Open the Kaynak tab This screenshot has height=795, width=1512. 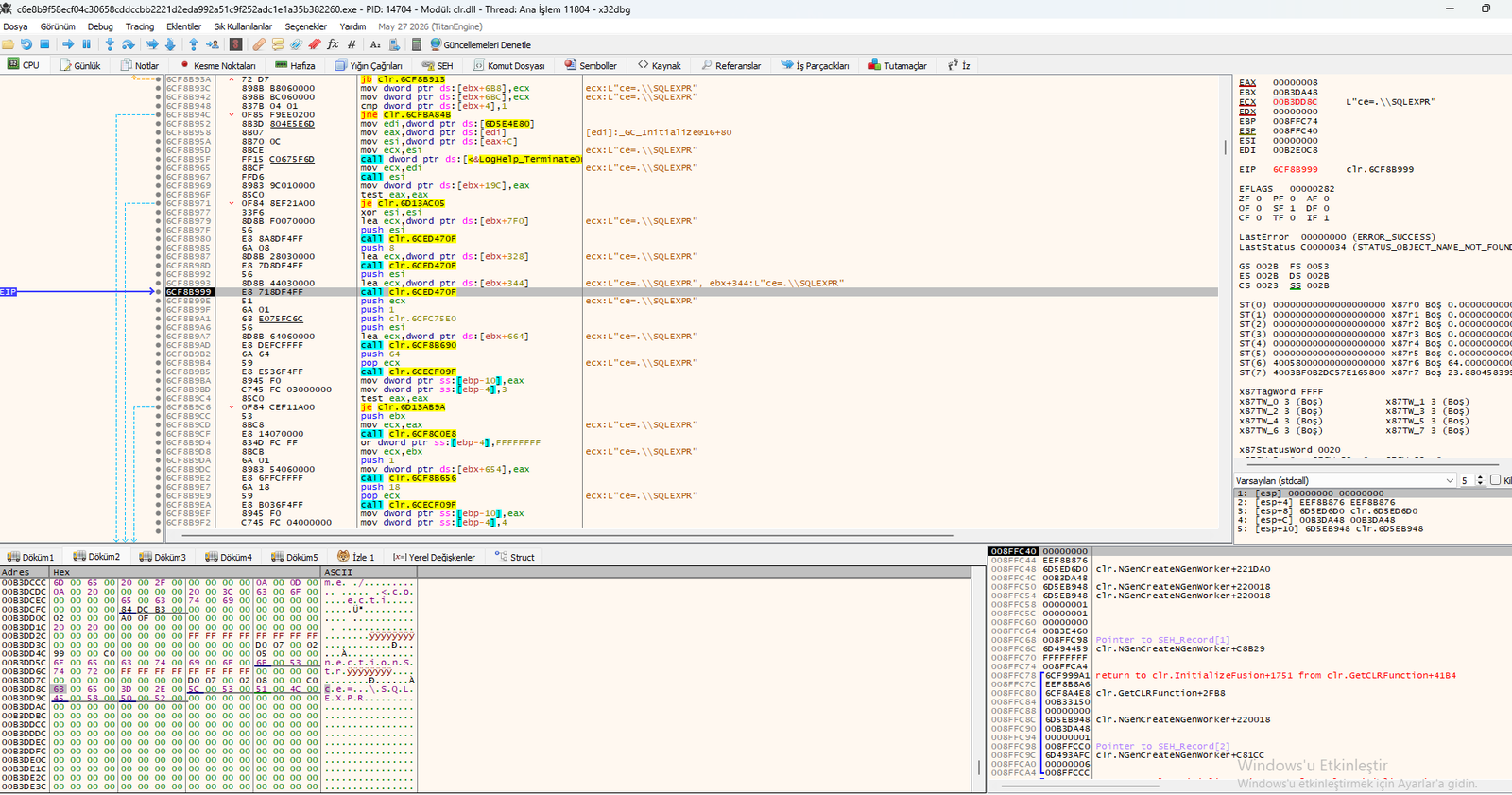[x=659, y=65]
